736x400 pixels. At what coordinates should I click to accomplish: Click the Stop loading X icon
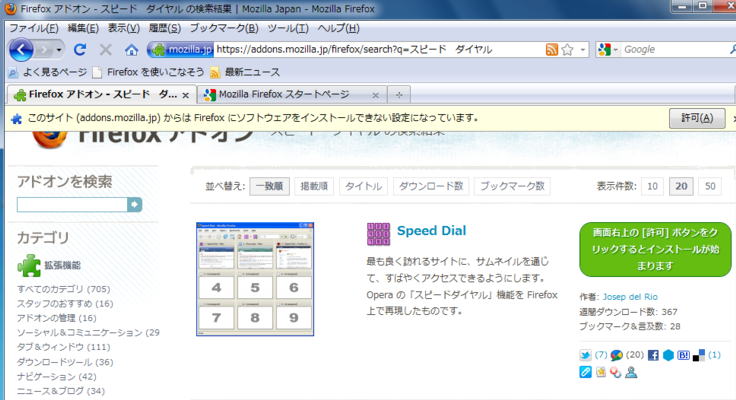(106, 49)
